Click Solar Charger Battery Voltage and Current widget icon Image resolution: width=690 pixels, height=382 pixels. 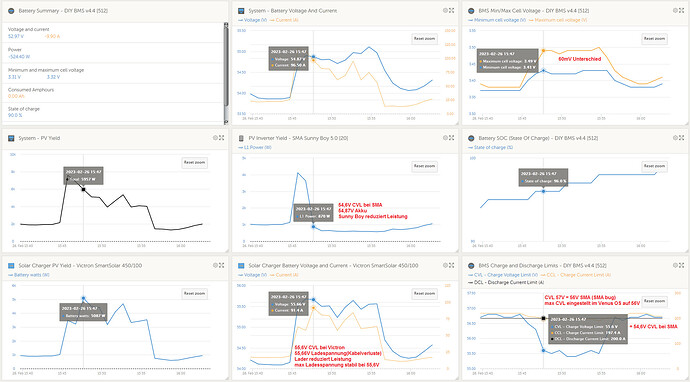pyautogui.click(x=241, y=266)
